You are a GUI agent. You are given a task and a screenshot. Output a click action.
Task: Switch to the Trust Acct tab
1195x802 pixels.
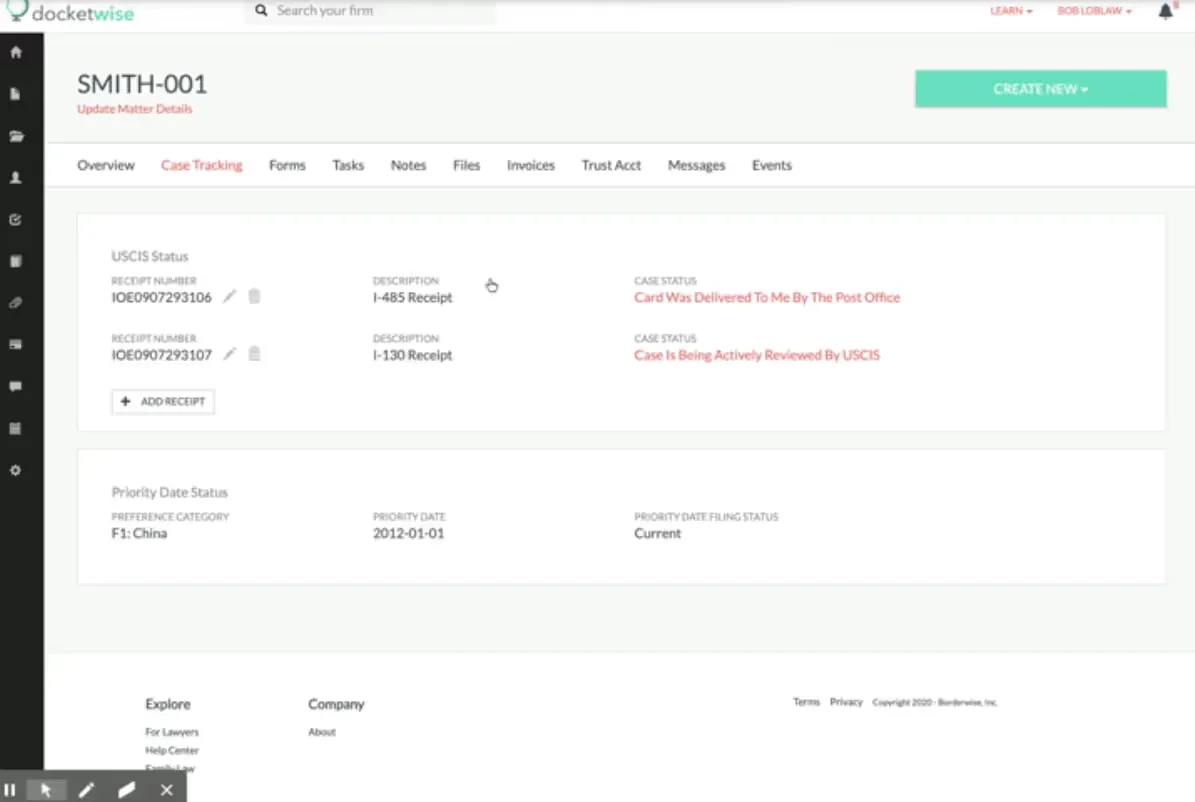coord(610,165)
